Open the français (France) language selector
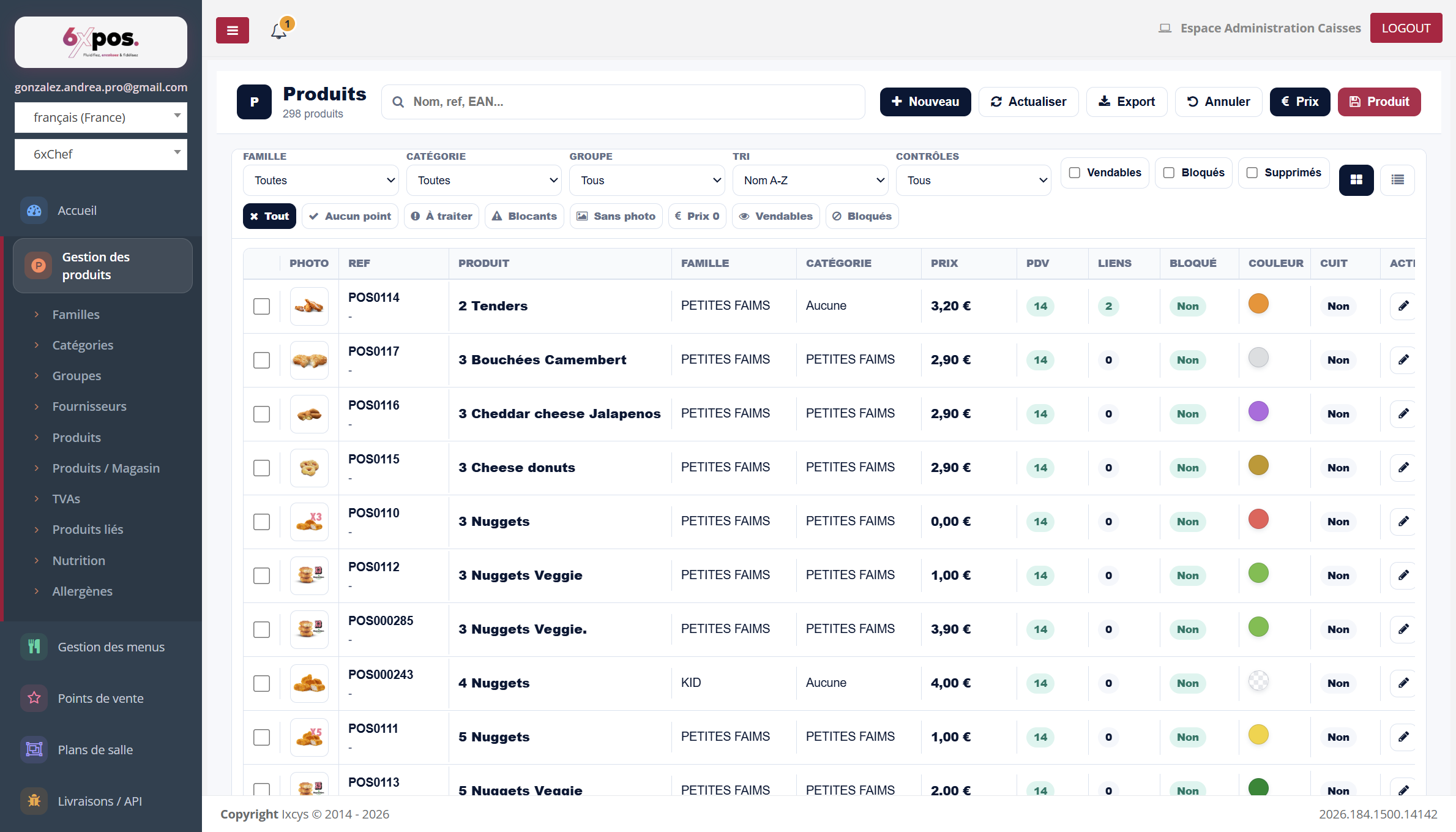Viewport: 1456px width, 832px height. coord(101,117)
